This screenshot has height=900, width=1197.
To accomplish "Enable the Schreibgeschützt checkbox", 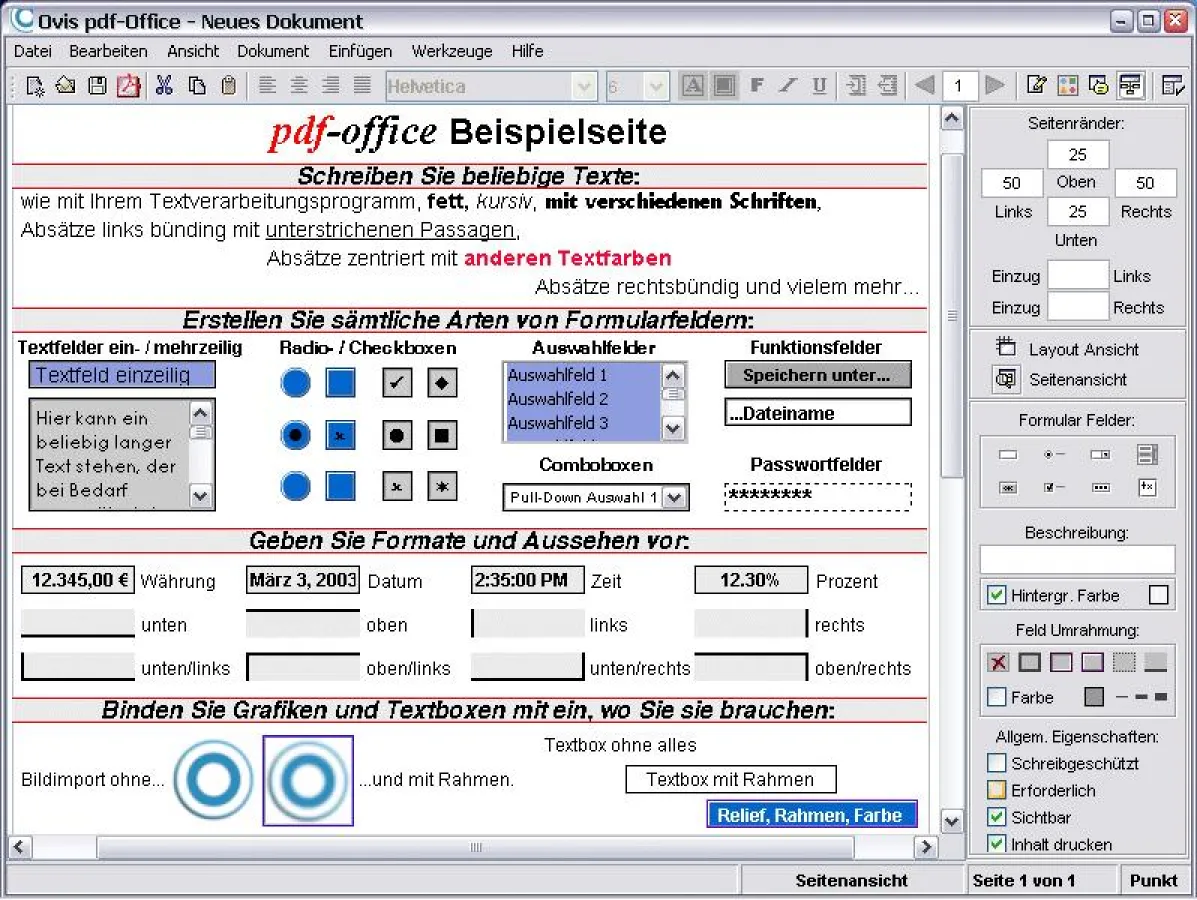I will point(996,763).
